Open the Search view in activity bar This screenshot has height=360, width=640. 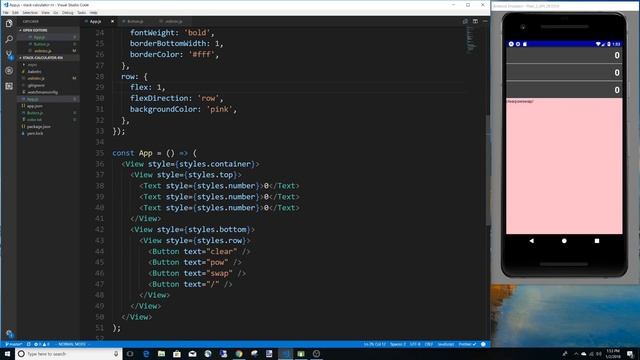click(x=9, y=39)
